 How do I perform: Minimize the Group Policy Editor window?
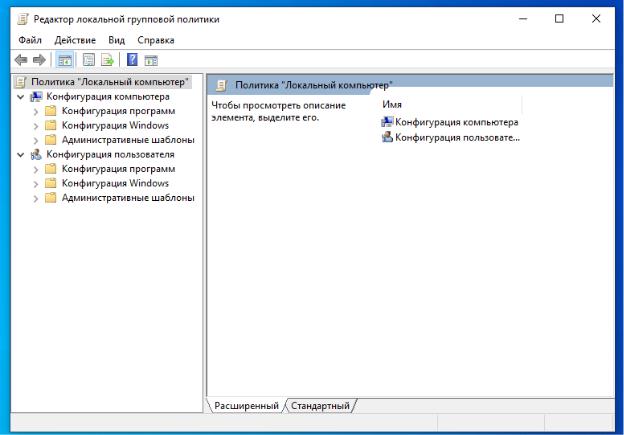(x=523, y=19)
